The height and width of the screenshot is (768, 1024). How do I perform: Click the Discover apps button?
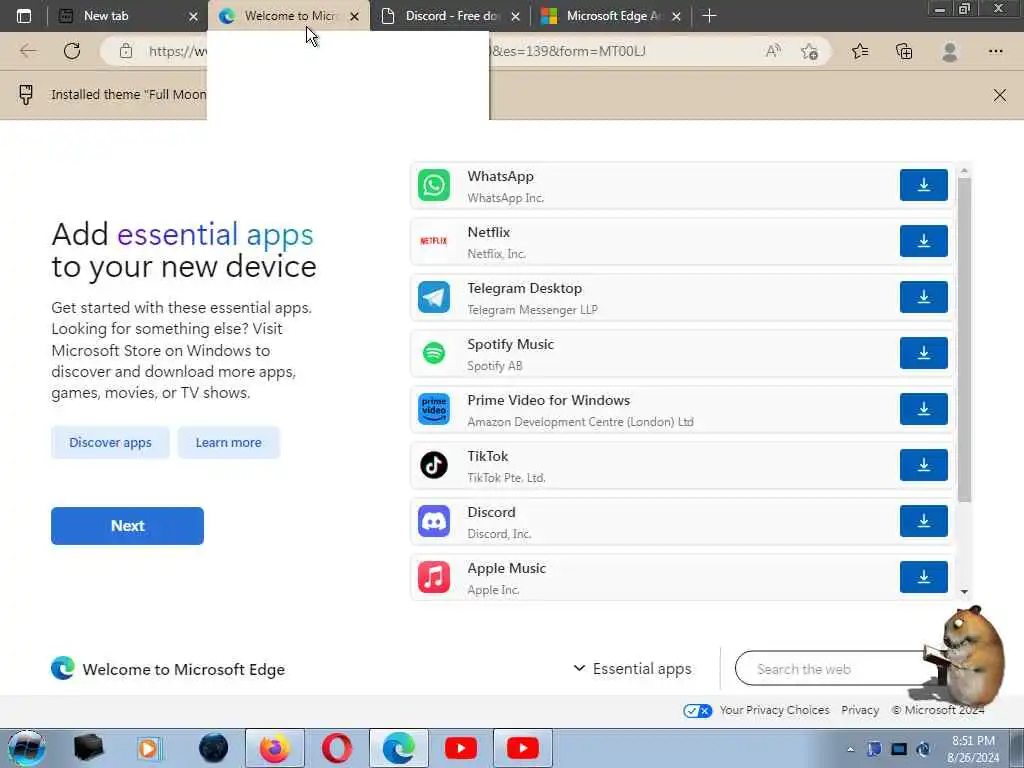110,442
